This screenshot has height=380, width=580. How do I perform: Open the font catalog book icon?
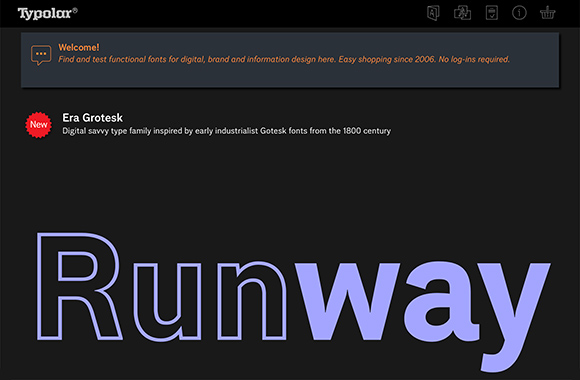(433, 13)
